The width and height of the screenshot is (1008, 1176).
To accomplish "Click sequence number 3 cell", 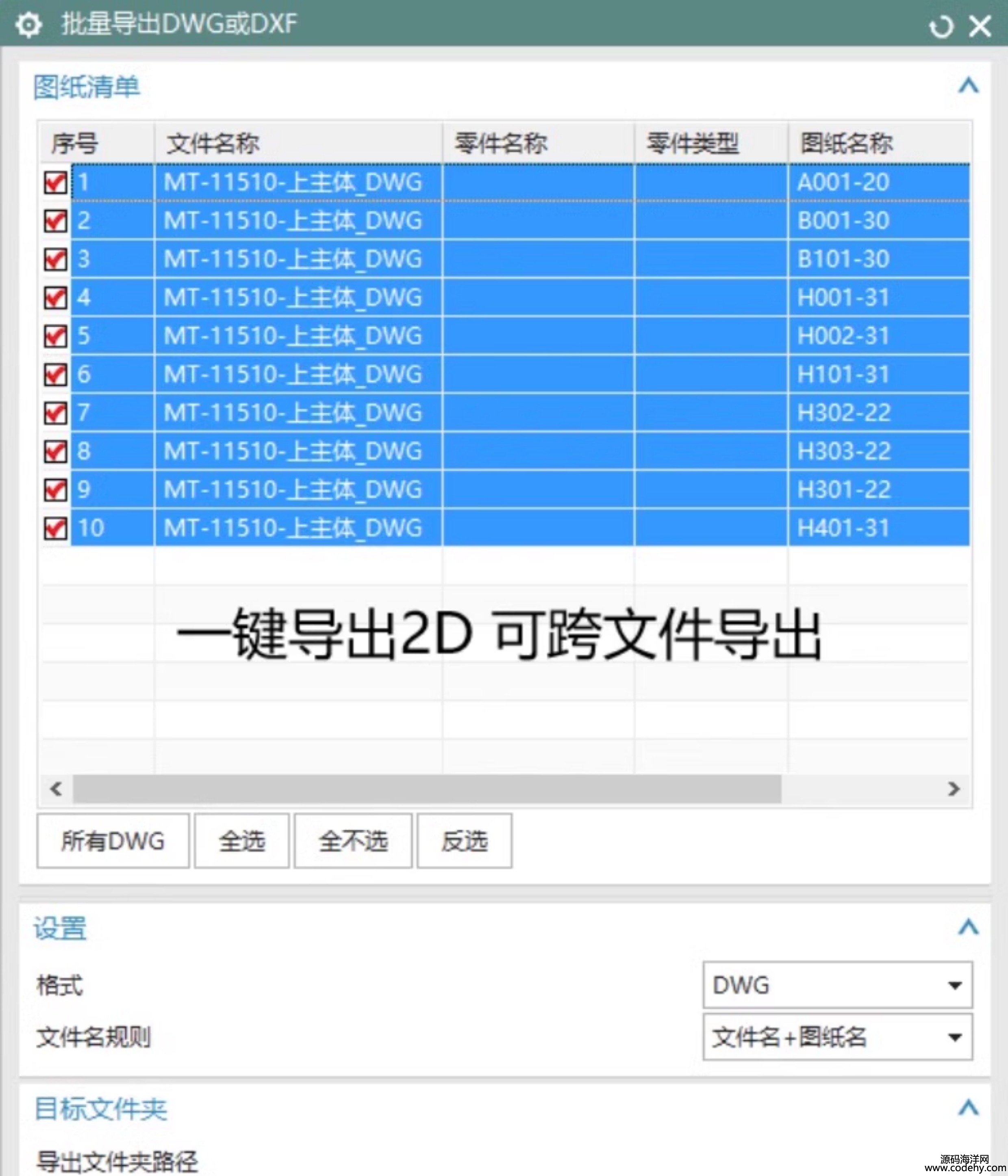I will [112, 259].
